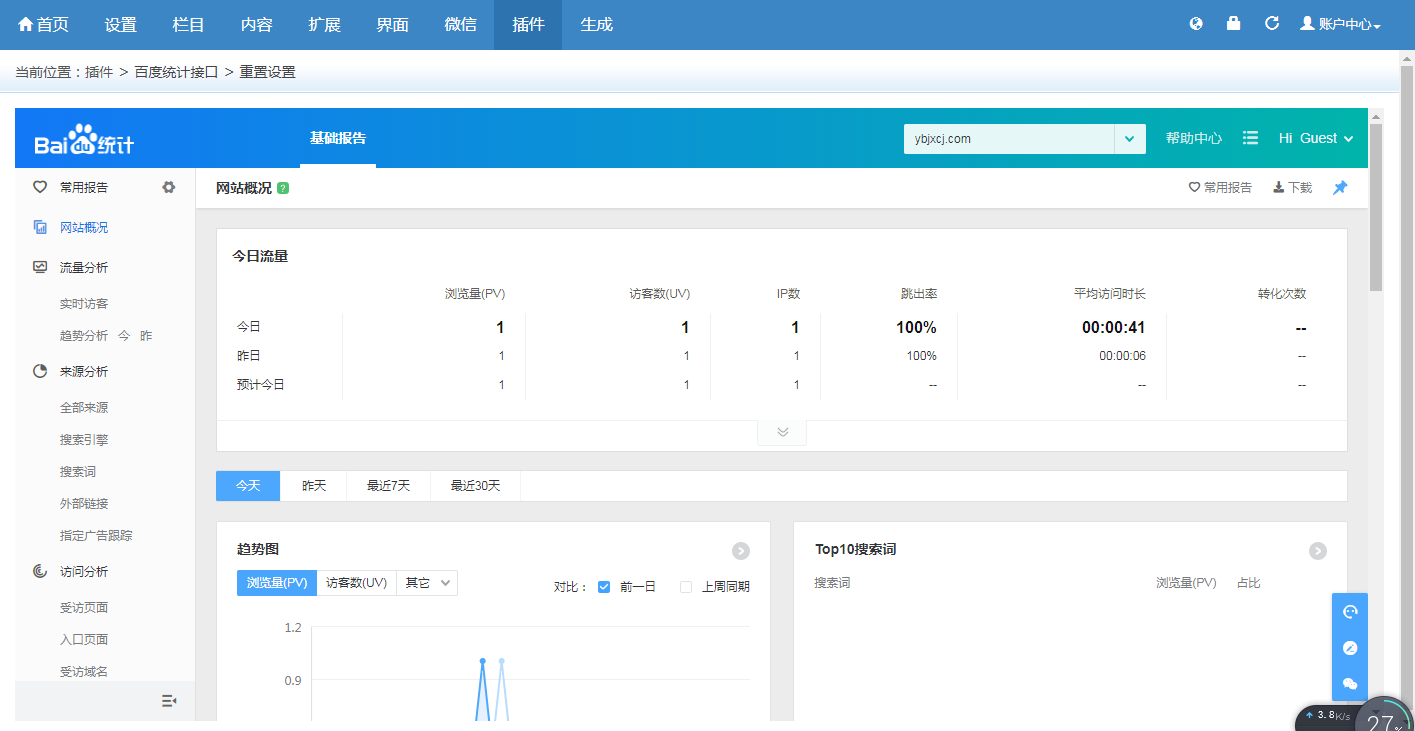Click the list icon left of Hi Guest
Image resolution: width=1415 pixels, height=731 pixels.
coord(1250,138)
